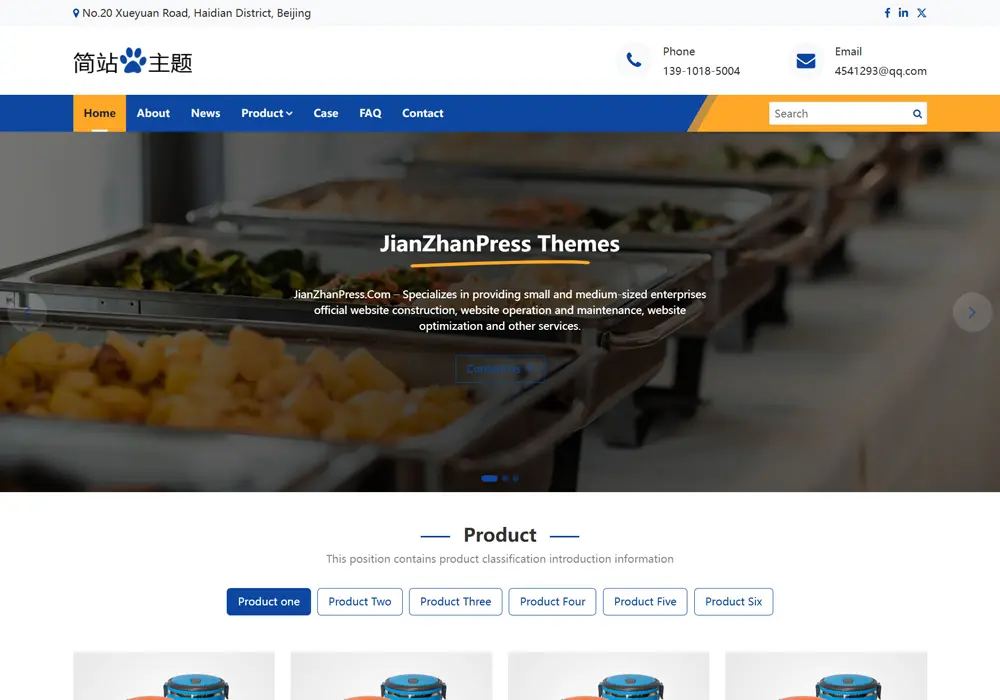Click the Email label in header

tap(848, 52)
